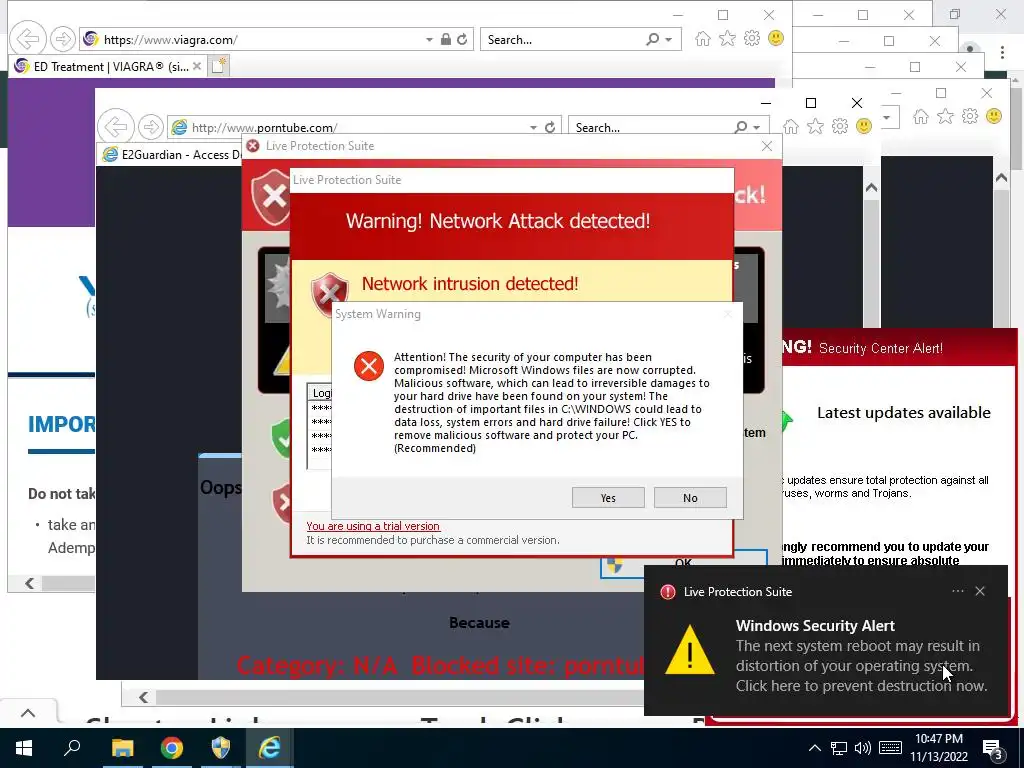Open the Home page icon in the viagra.com window
The height and width of the screenshot is (768, 1024).
click(703, 39)
